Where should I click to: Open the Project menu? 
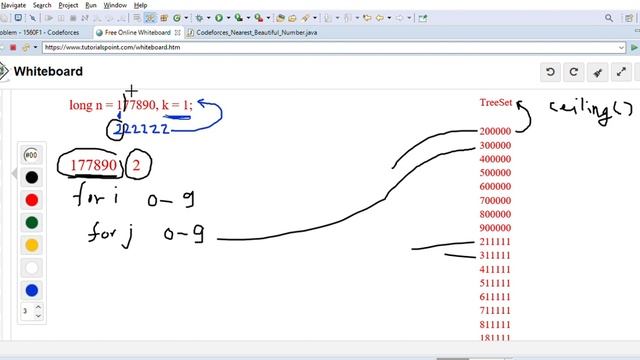(x=68, y=5)
